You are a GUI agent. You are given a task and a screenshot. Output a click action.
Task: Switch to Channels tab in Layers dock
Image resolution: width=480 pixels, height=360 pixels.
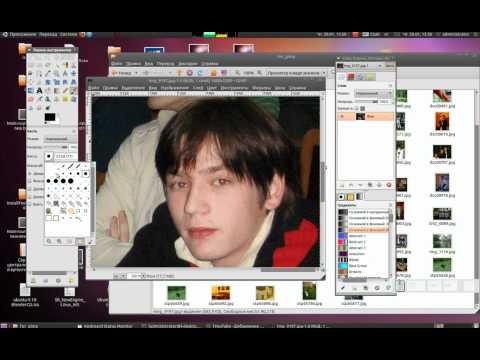pos(351,77)
